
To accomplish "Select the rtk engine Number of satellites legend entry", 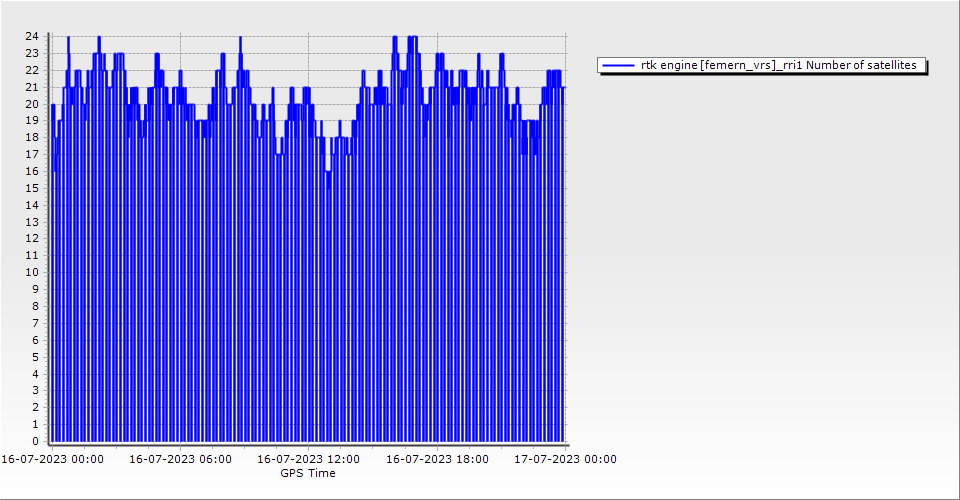I will 778,65.
